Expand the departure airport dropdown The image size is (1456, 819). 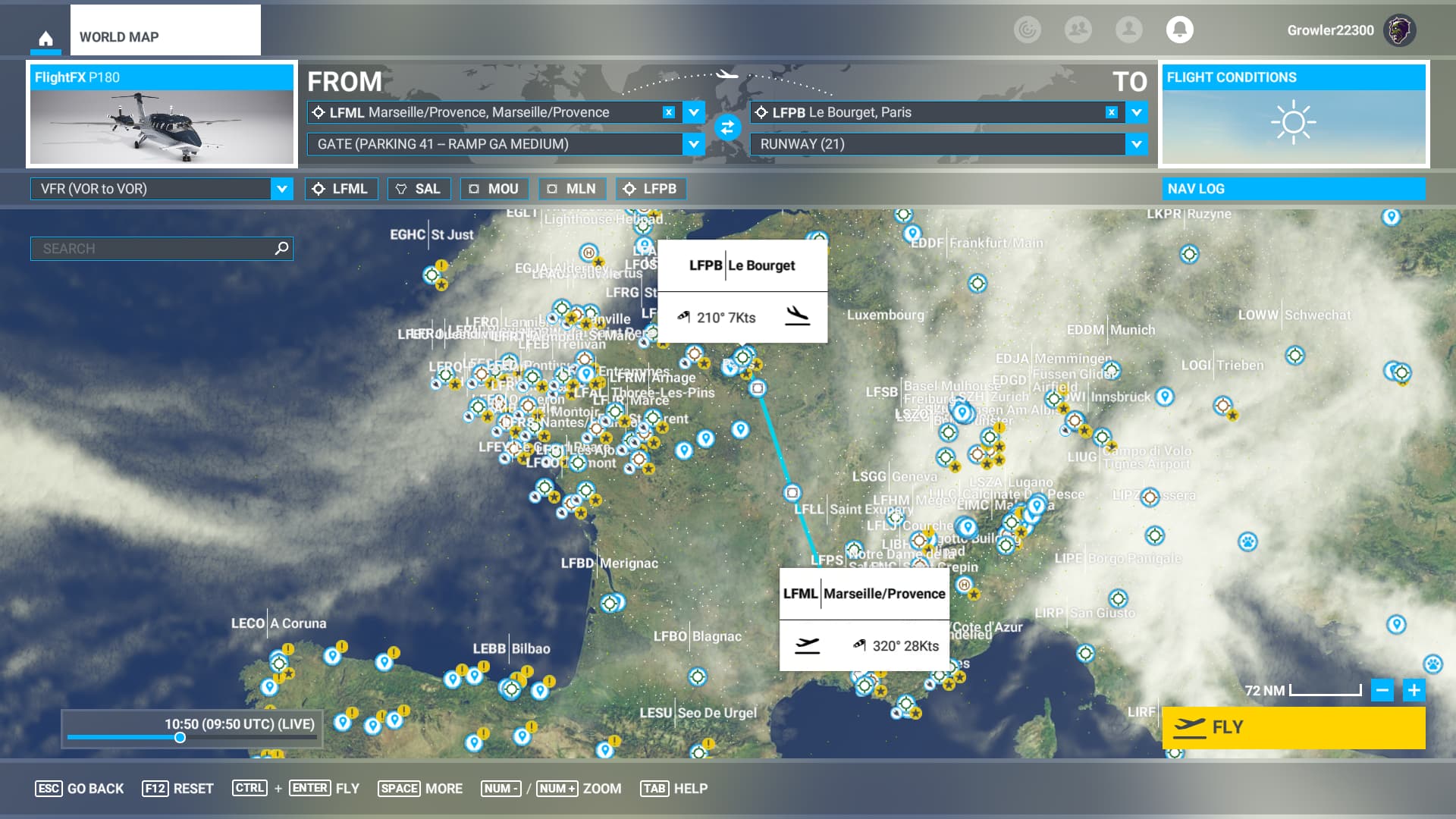pos(693,112)
